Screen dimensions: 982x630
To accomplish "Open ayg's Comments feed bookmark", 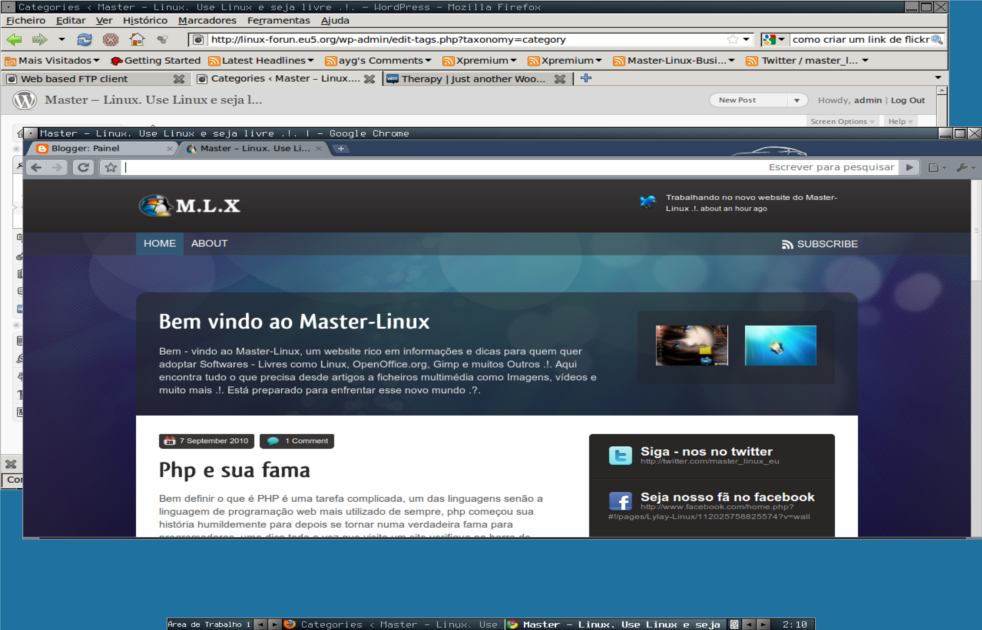I will pos(378,61).
